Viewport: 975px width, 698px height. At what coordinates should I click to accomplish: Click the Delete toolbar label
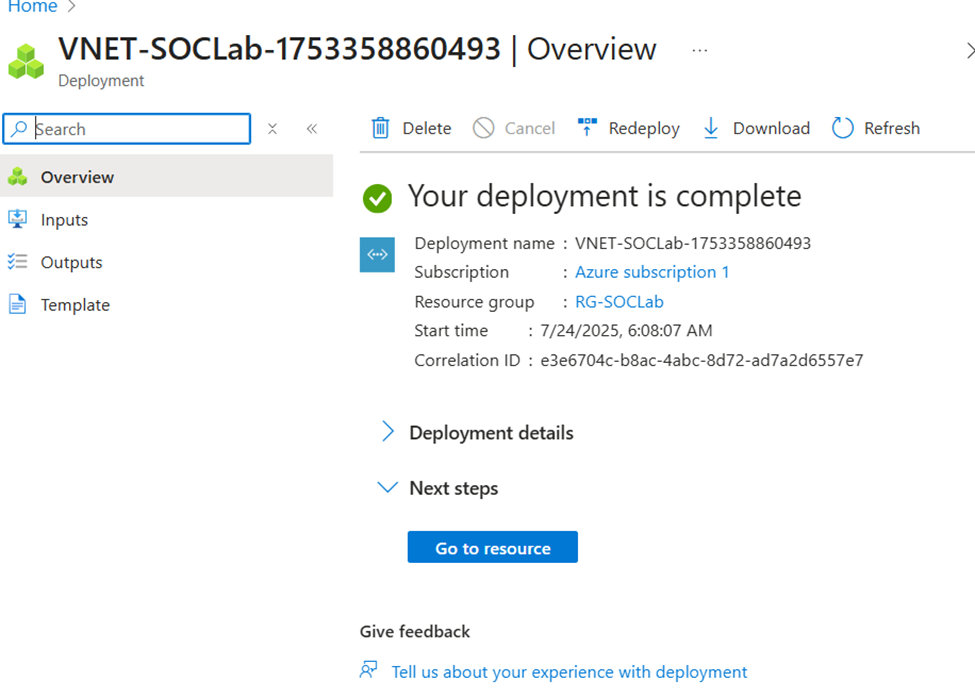coord(427,128)
